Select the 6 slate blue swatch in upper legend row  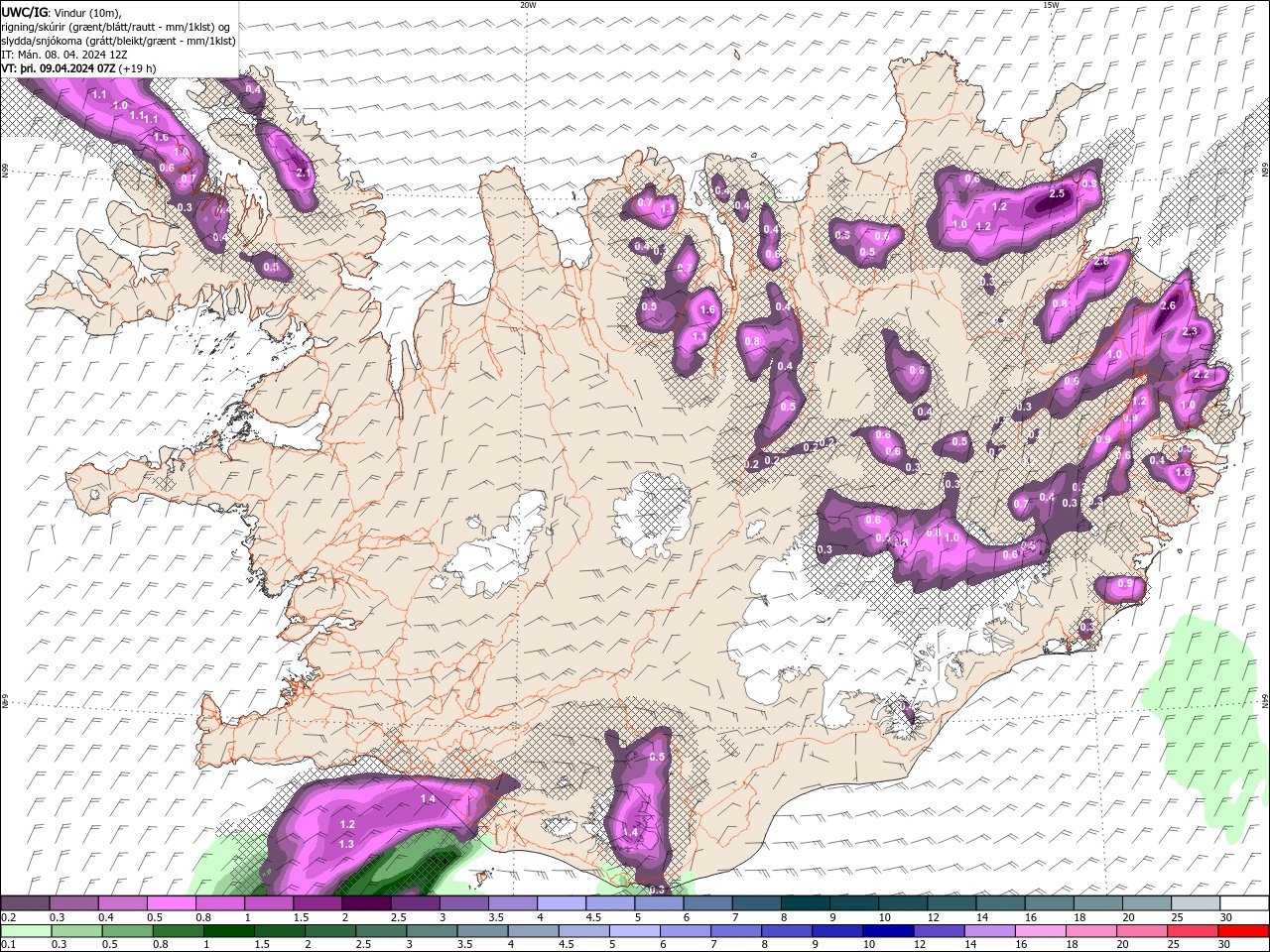[x=707, y=903]
